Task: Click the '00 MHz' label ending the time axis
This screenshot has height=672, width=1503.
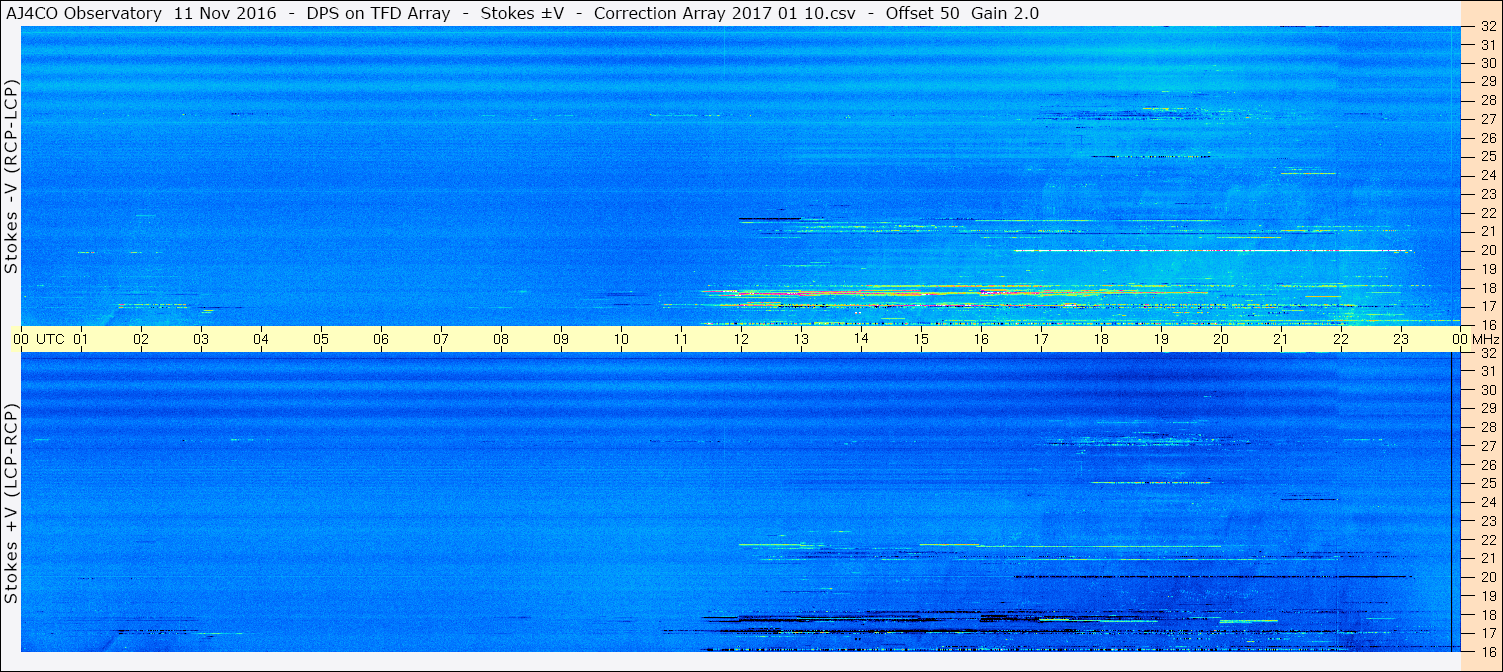Action: coord(1475,339)
